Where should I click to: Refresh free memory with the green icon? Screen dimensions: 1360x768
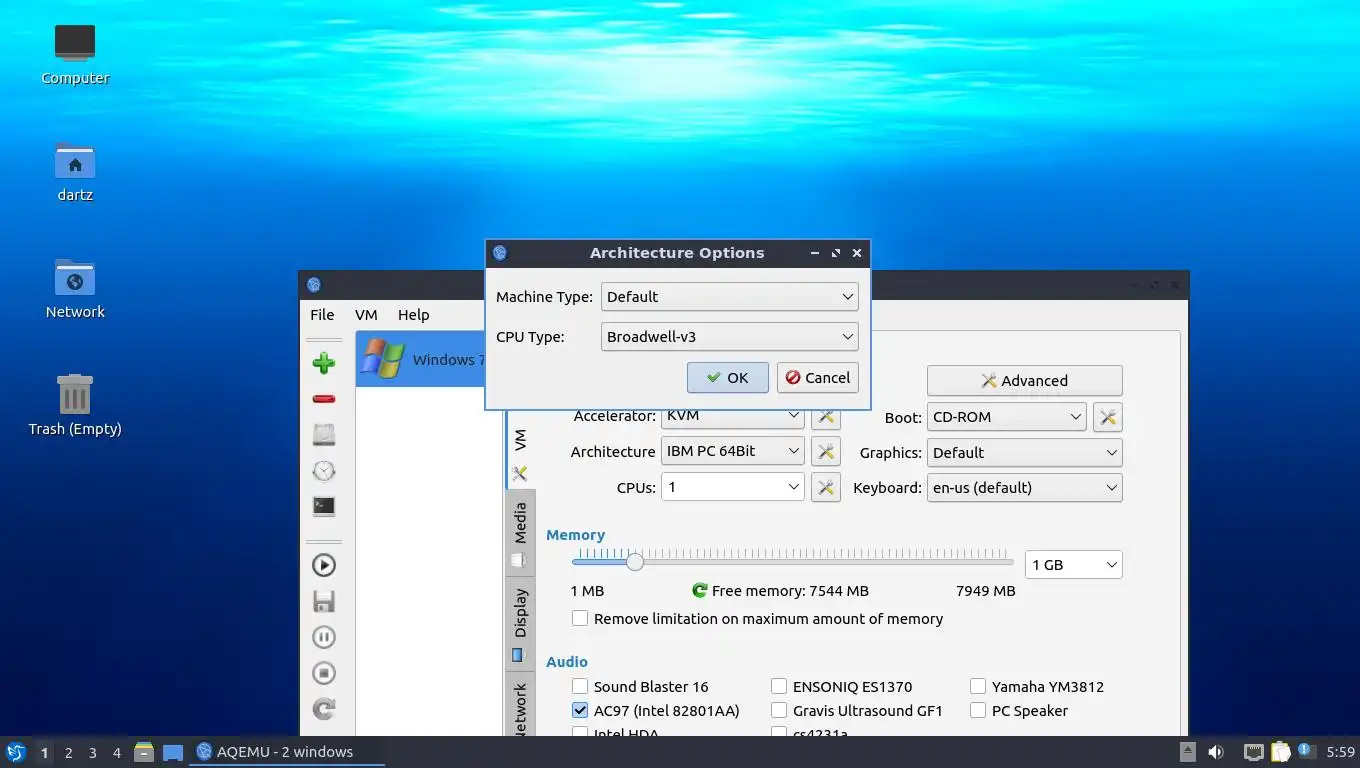pos(700,591)
